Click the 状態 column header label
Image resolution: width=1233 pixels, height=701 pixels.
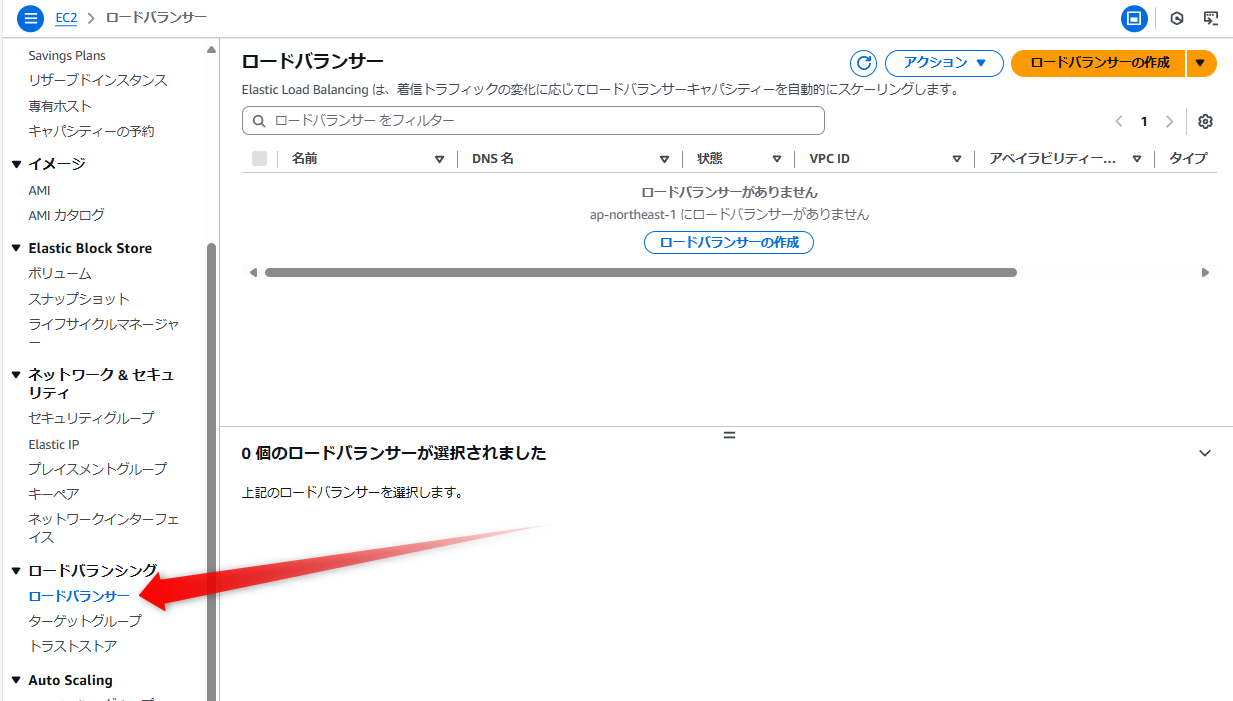click(x=710, y=158)
